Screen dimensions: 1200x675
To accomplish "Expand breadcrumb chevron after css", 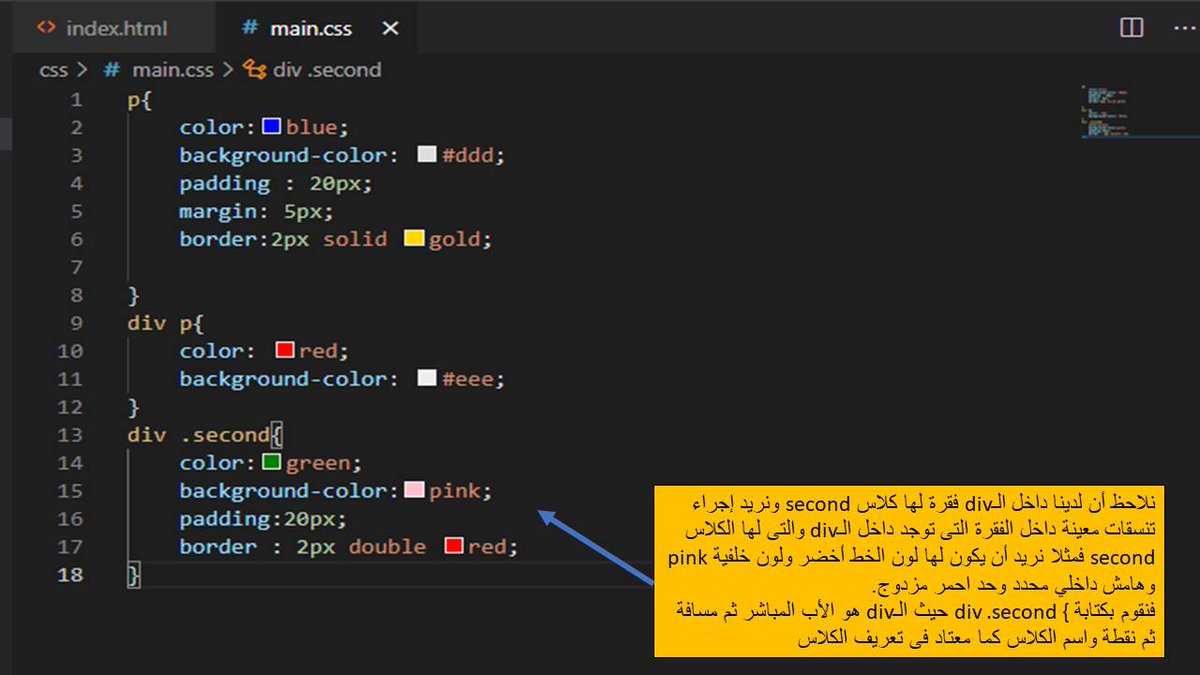I will point(82,70).
